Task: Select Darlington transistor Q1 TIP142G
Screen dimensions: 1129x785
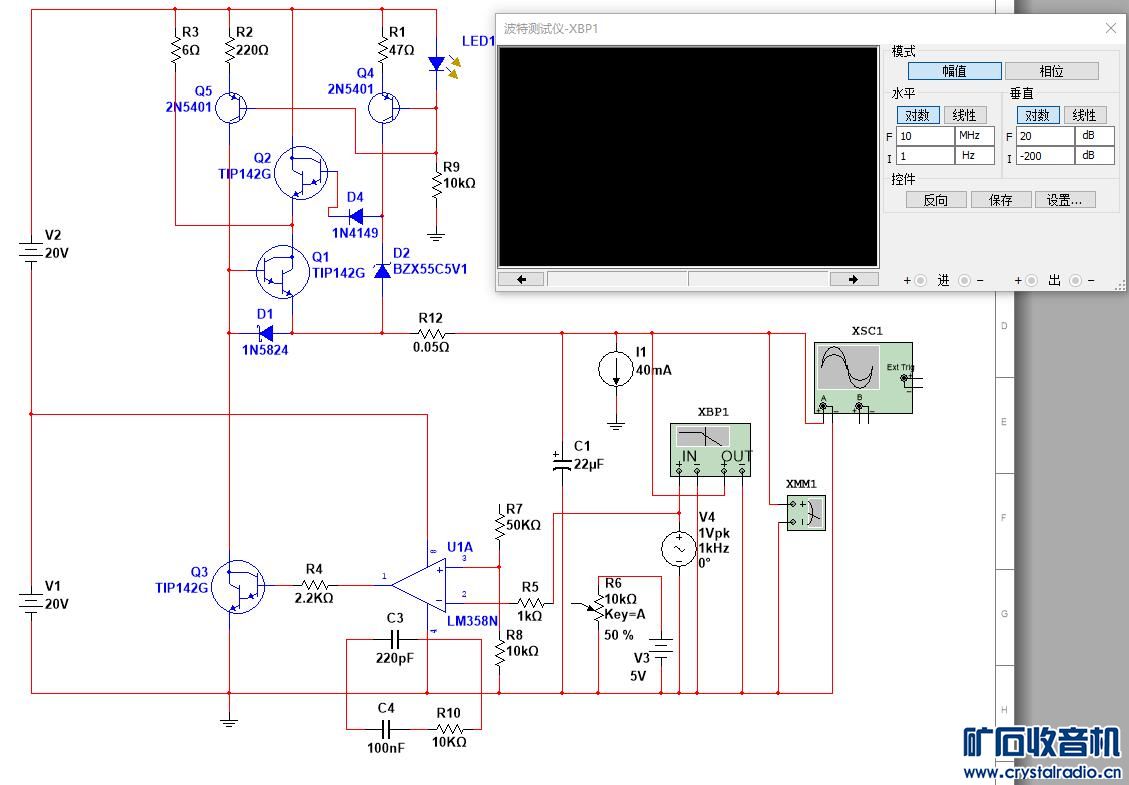Action: click(283, 272)
